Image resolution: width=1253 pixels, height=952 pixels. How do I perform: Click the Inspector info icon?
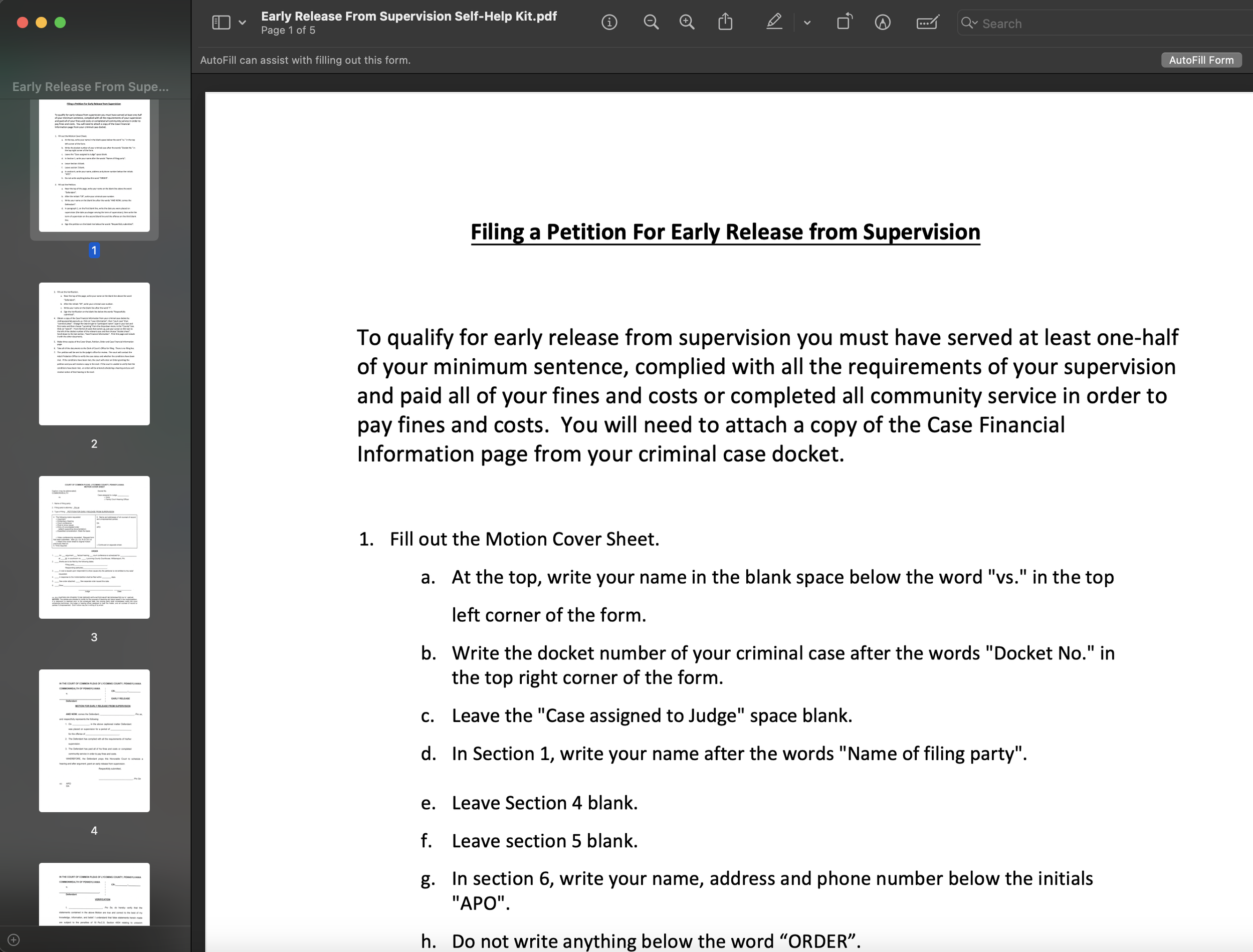tap(609, 23)
